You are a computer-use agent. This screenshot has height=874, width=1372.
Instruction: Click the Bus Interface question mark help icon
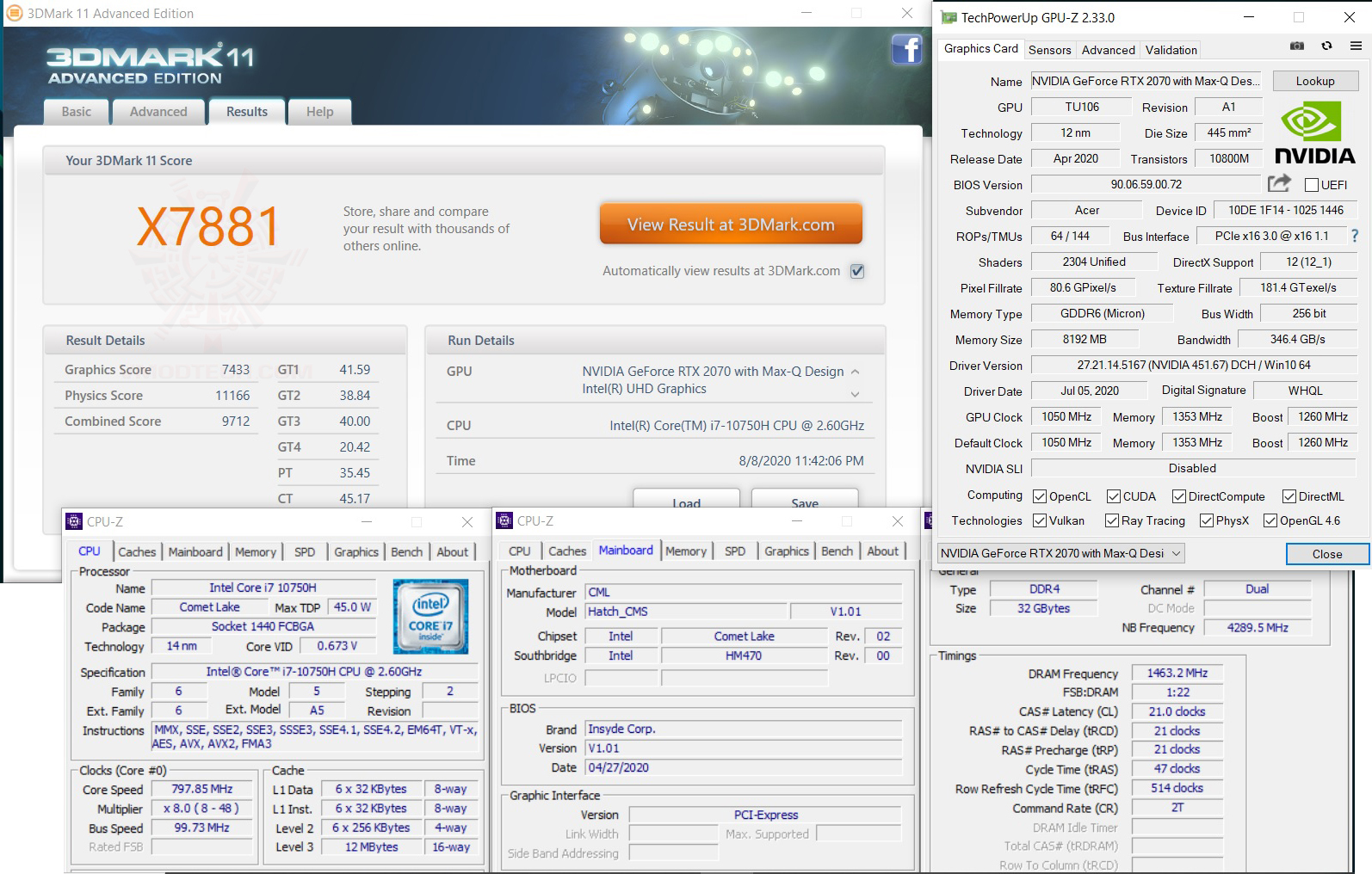point(1355,236)
